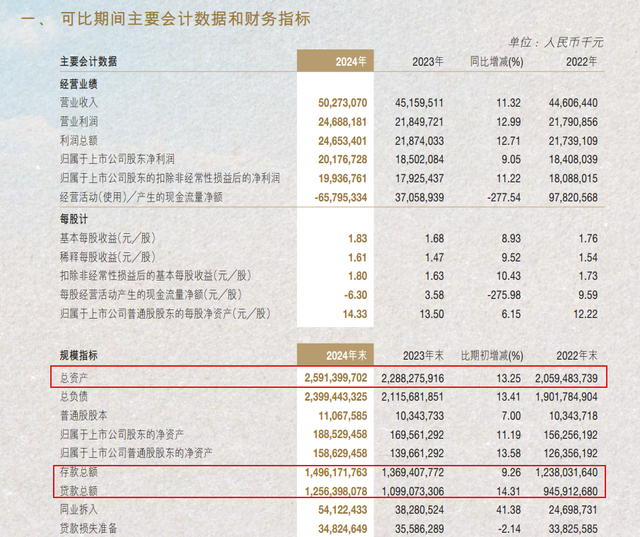This screenshot has height=537, width=640.
Task: Click the 2024 total assets value 2,591,399,702
Action: click(x=336, y=378)
